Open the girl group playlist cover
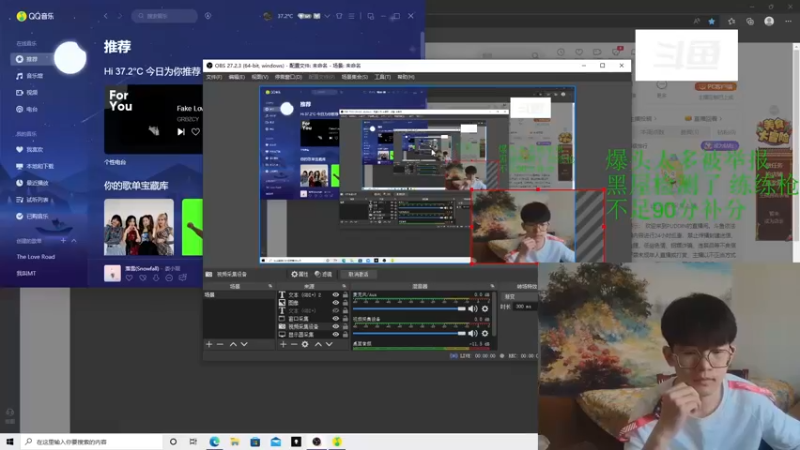The width and height of the screenshot is (800, 450). (139, 227)
